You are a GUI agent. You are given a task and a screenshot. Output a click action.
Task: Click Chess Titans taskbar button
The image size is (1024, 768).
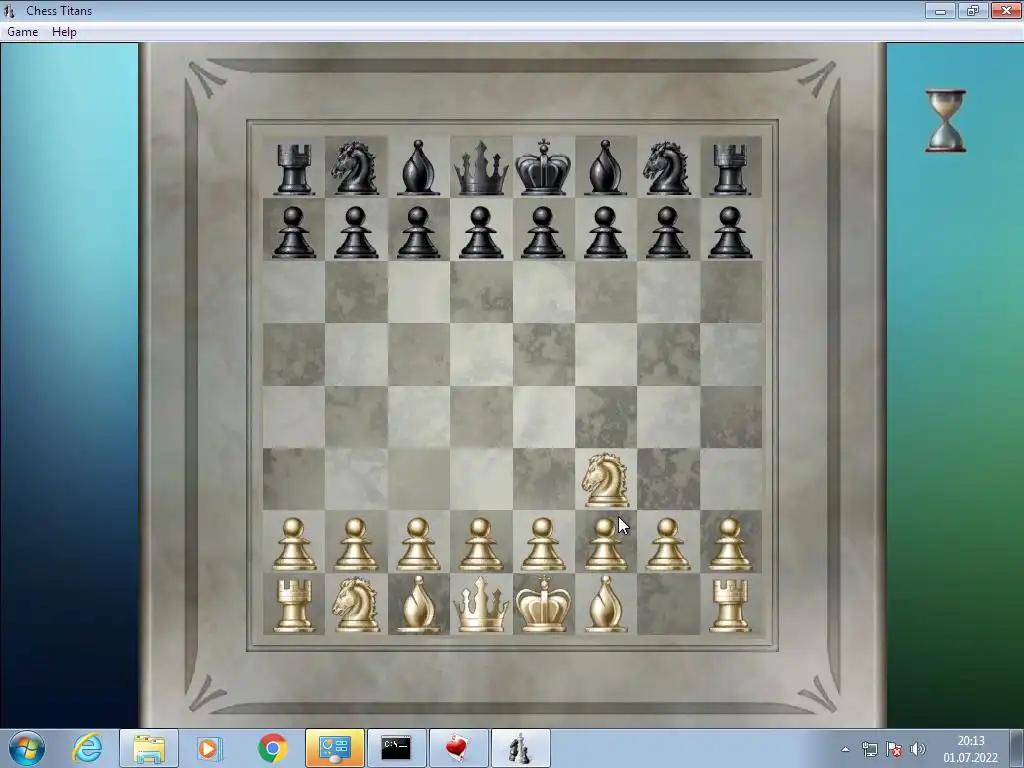pyautogui.click(x=520, y=748)
